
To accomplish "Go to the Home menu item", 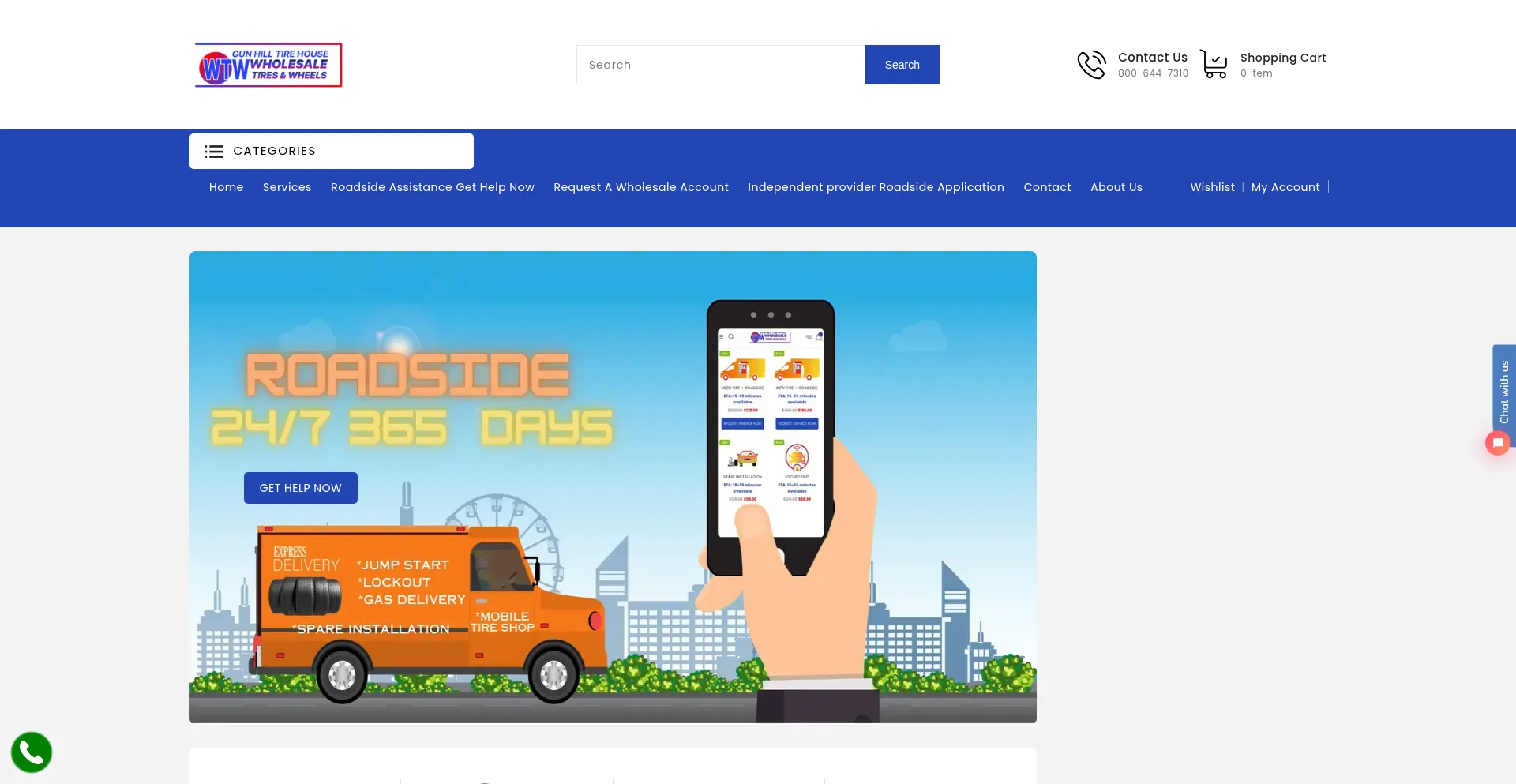I will coord(226,187).
